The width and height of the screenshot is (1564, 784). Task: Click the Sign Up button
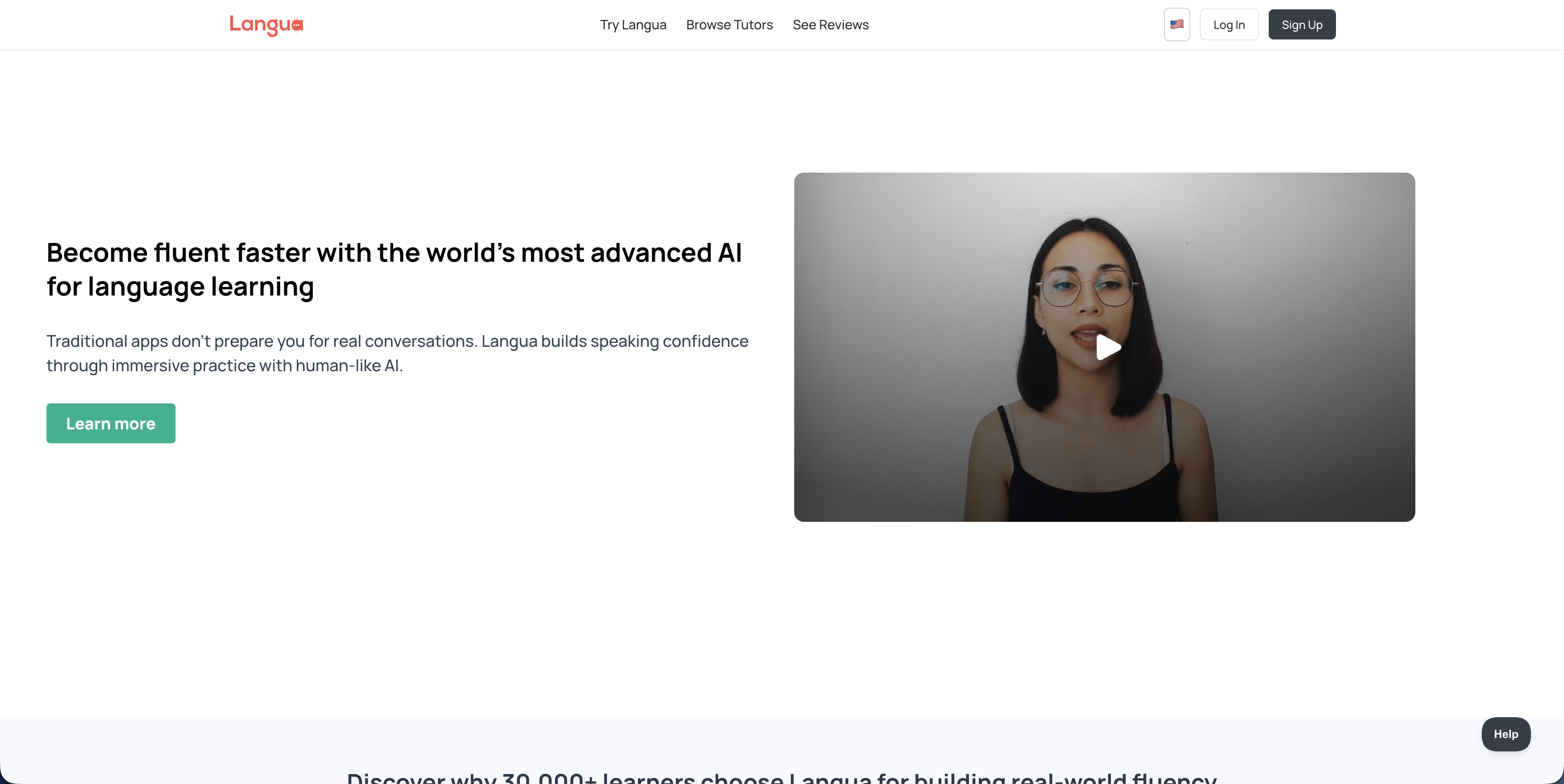tap(1302, 24)
